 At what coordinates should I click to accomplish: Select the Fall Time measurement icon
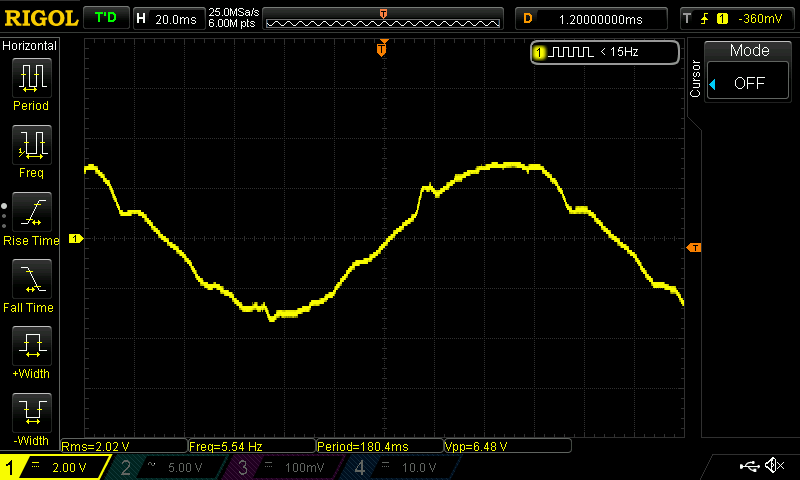[32, 279]
